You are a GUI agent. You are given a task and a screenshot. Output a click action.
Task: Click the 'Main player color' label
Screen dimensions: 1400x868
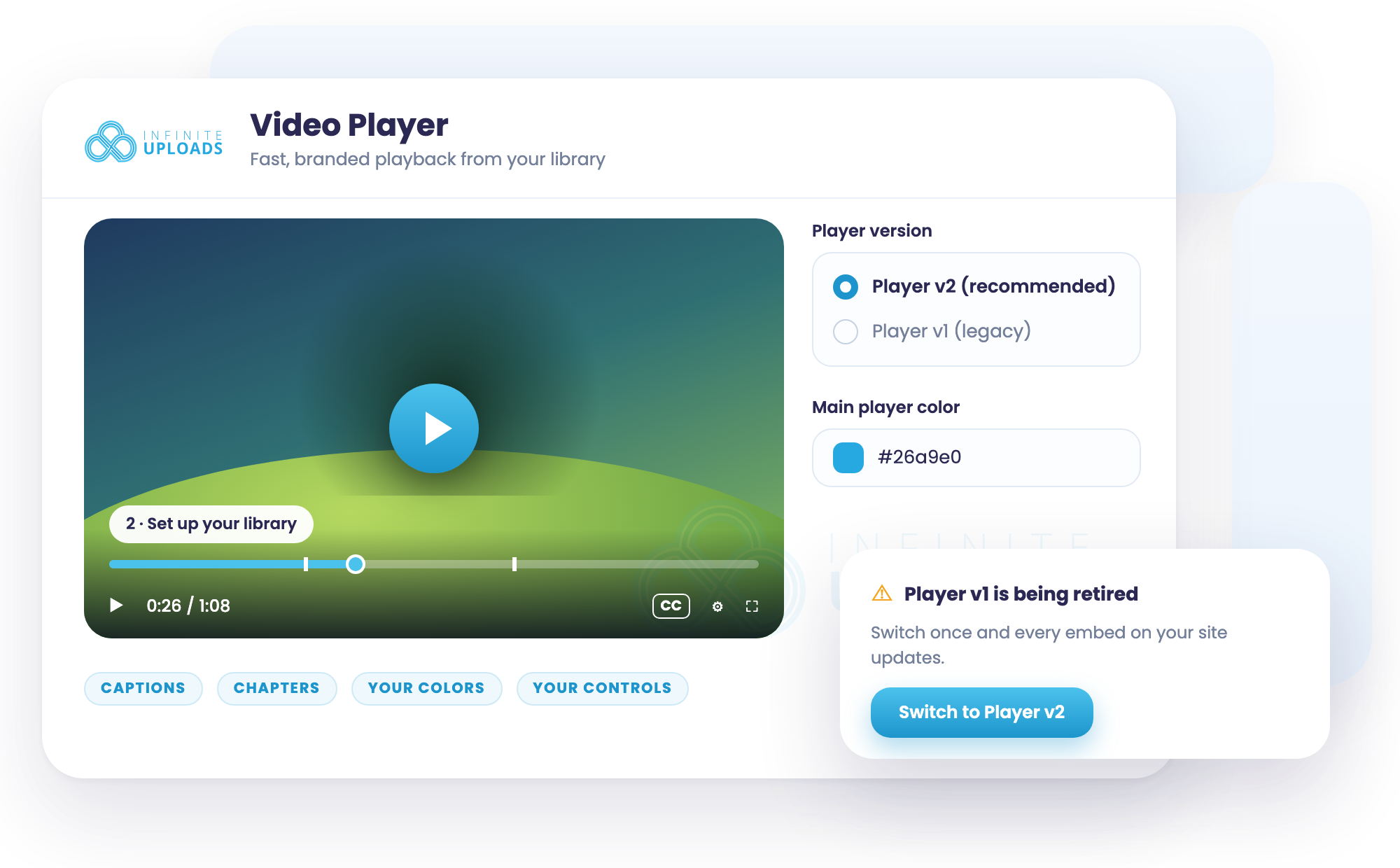pos(885,407)
